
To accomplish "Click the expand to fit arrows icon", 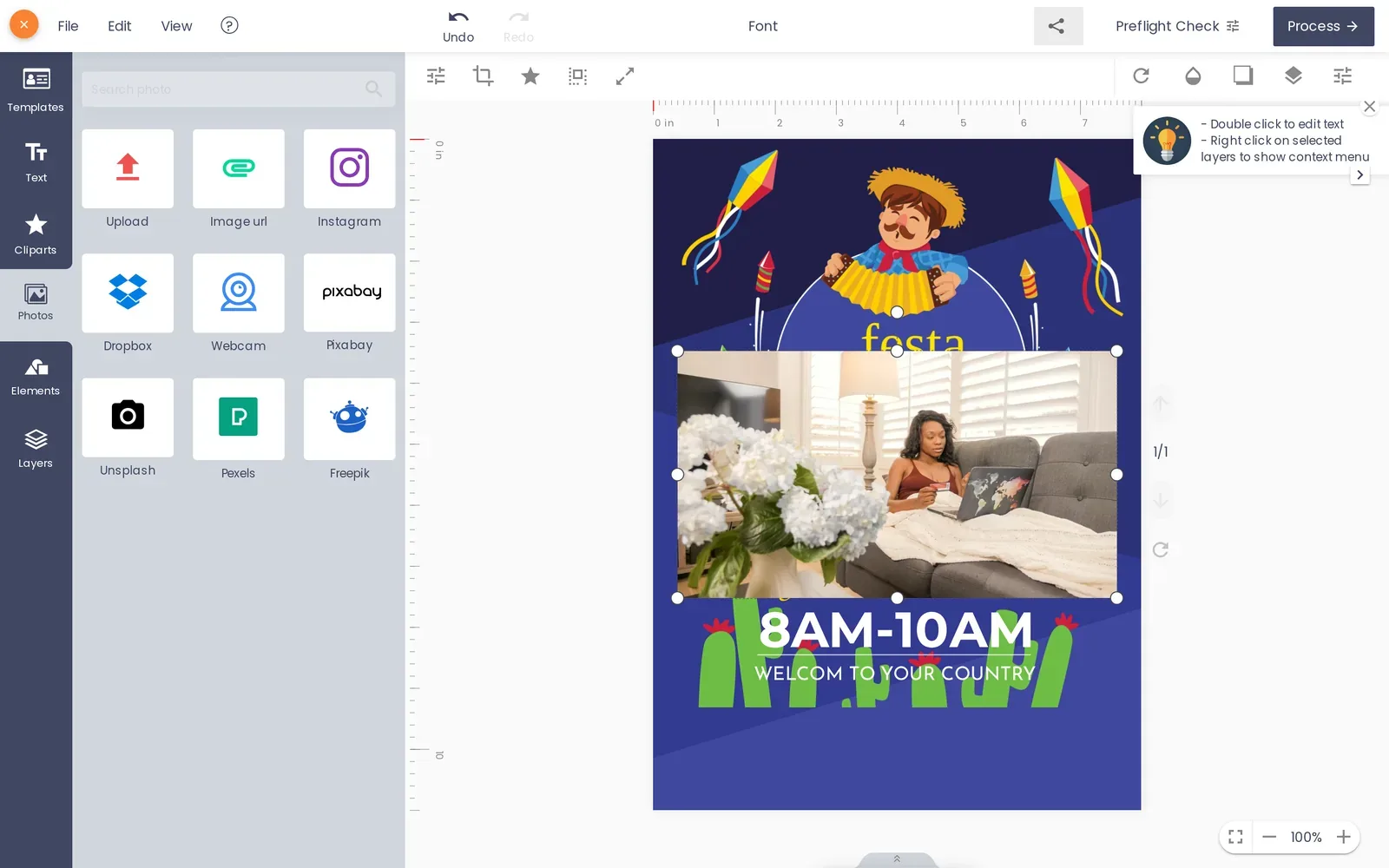I will click(625, 76).
